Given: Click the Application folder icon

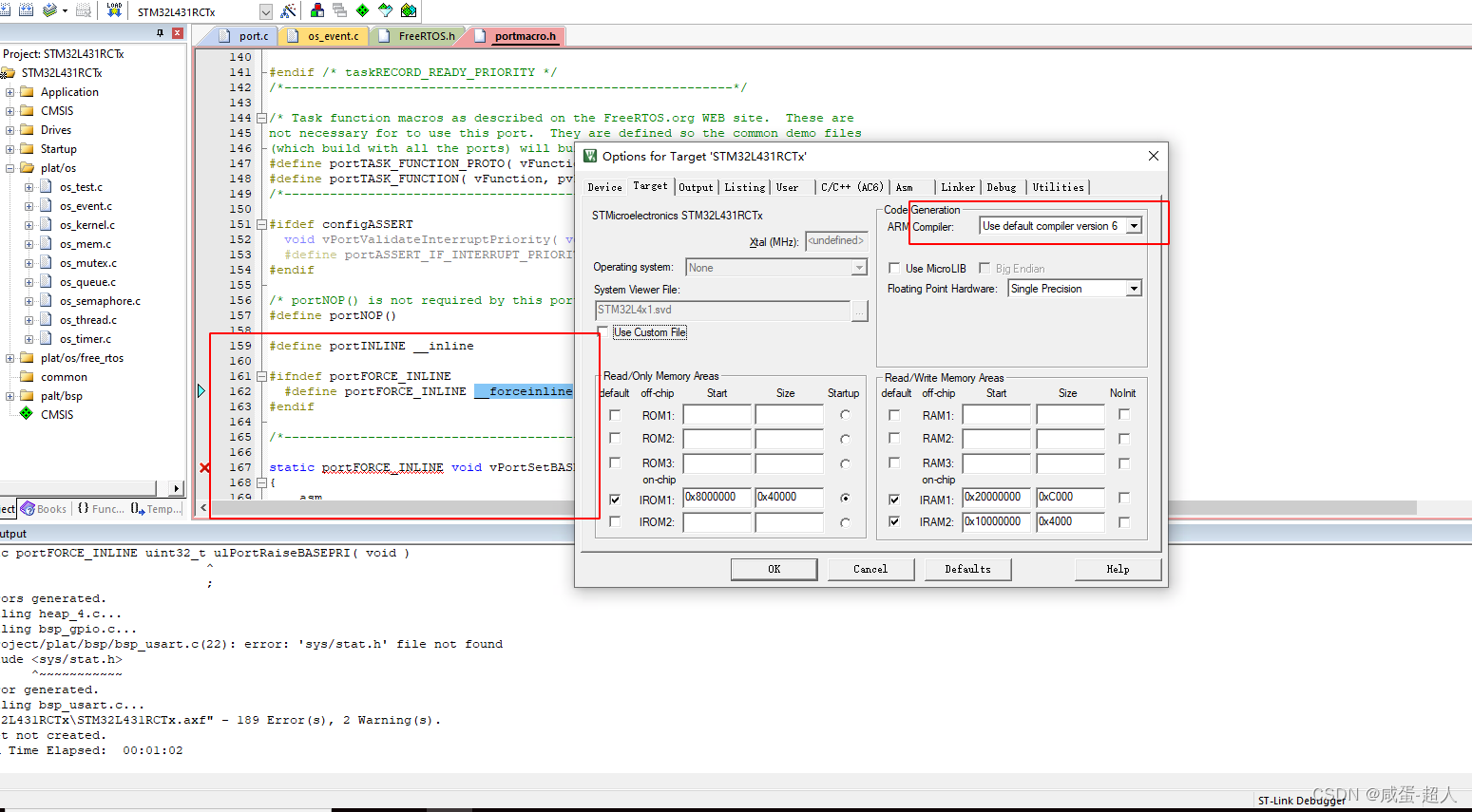Looking at the screenshot, I should (x=27, y=92).
